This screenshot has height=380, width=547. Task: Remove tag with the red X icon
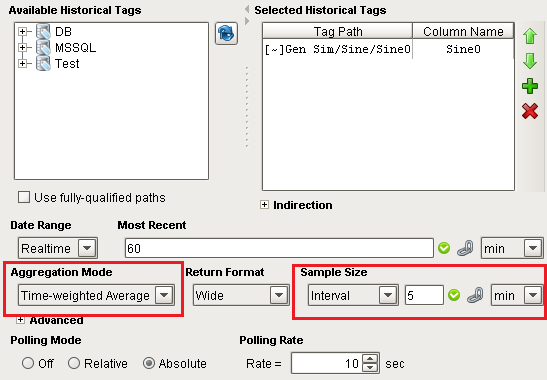[530, 111]
